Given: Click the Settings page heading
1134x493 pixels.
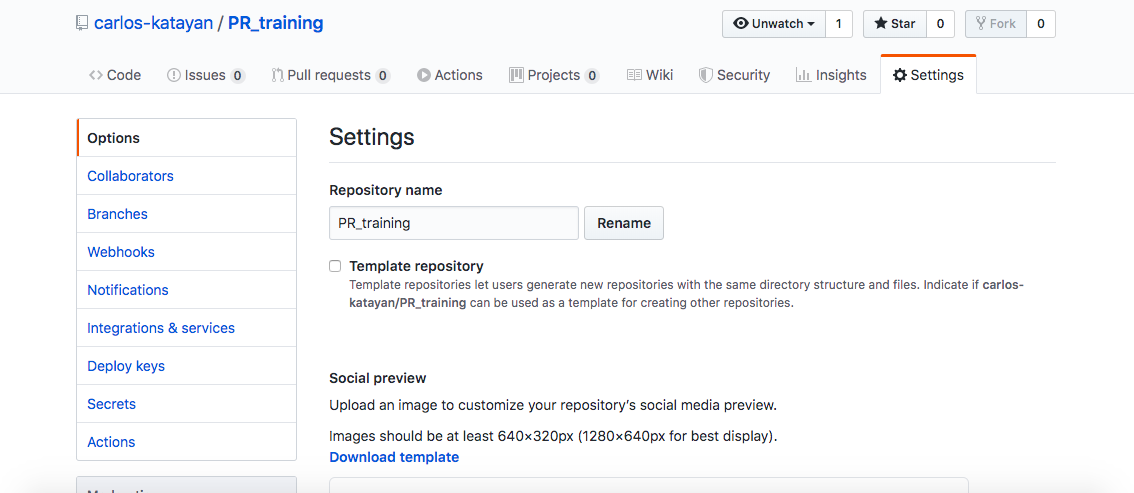Looking at the screenshot, I should pyautogui.click(x=372, y=137).
